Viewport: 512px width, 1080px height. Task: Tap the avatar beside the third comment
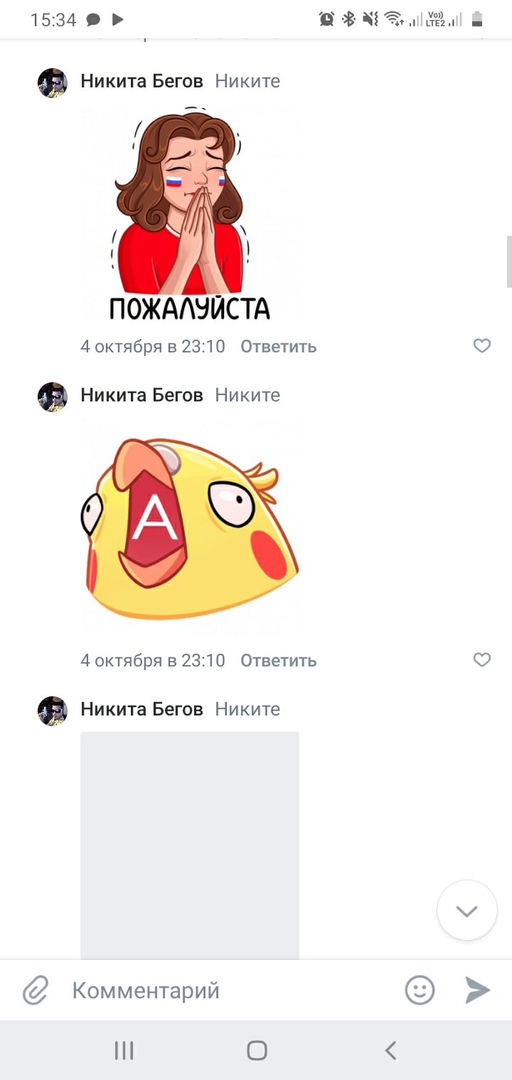(x=52, y=711)
